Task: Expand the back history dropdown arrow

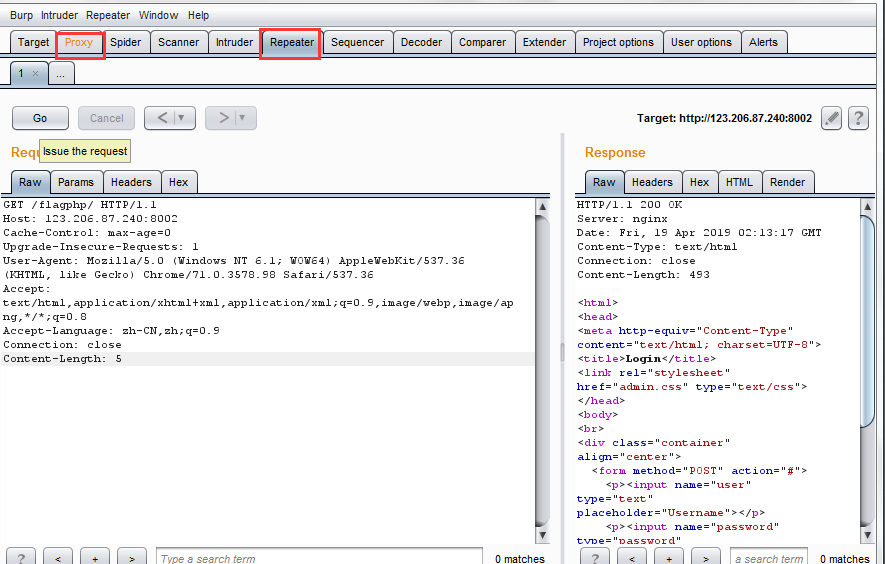Action: (182, 118)
